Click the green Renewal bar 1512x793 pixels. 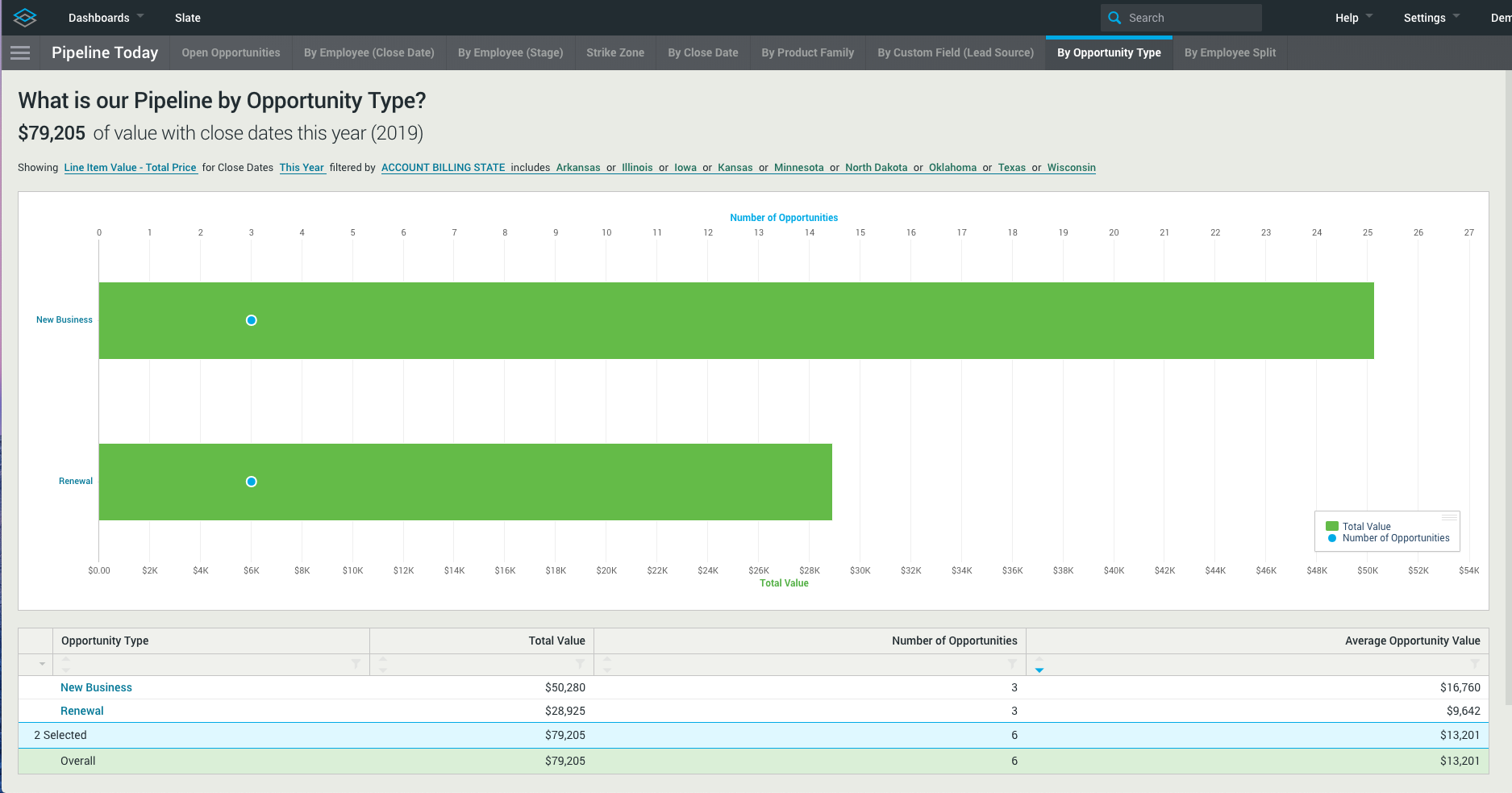(465, 482)
